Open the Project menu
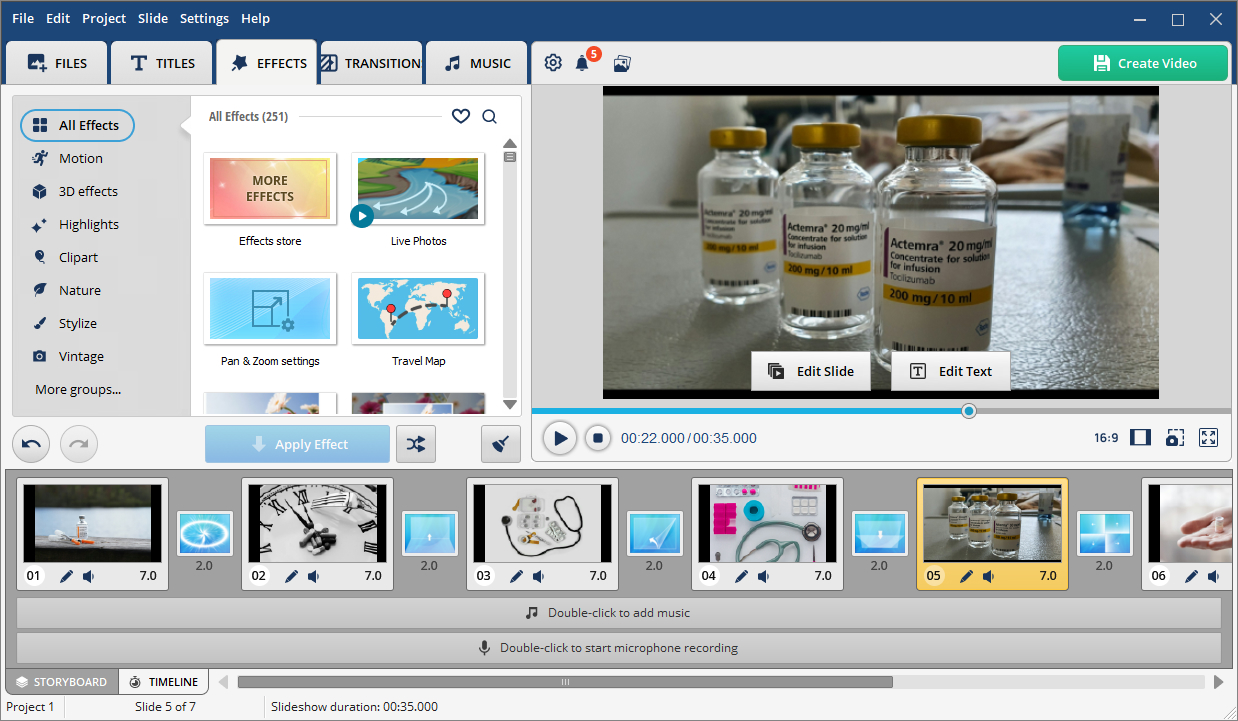 [104, 18]
